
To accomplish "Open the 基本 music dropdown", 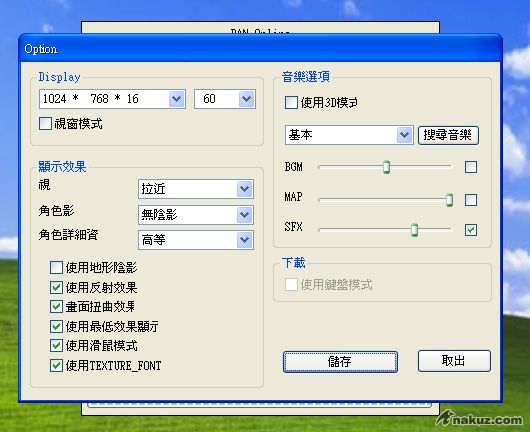I will pos(349,135).
